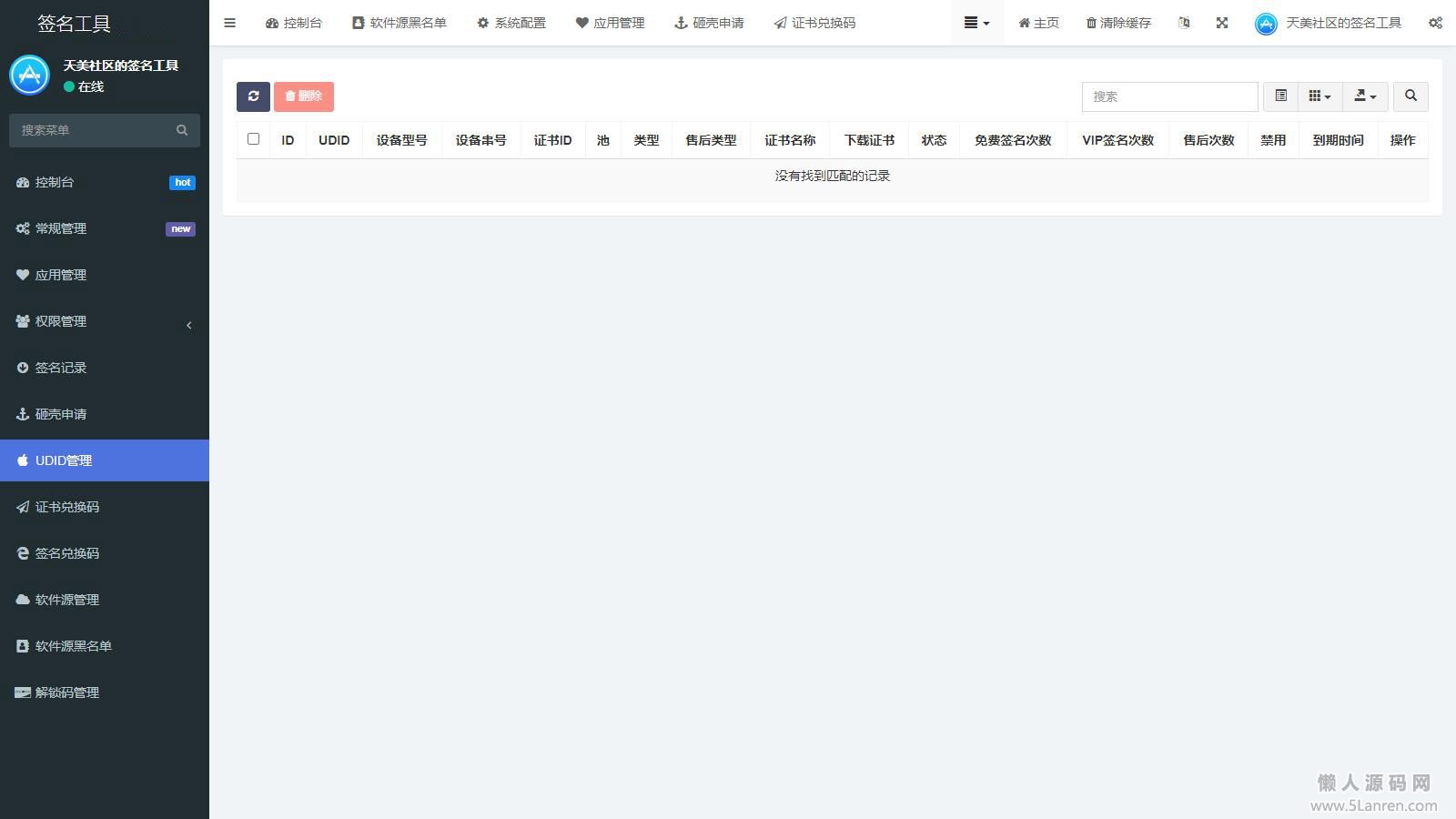
Task: Toggle table card view icon
Action: [x=1280, y=96]
